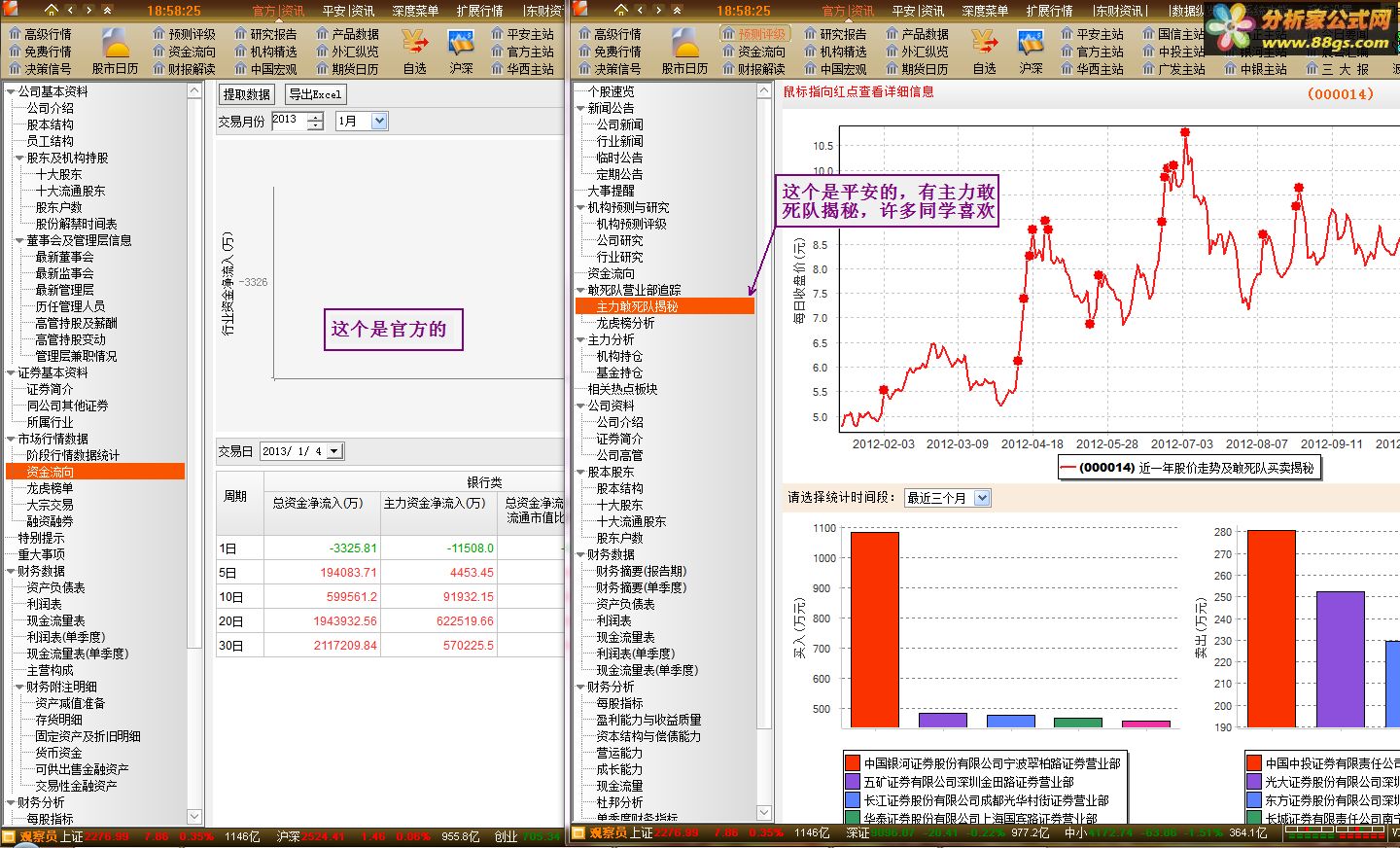The image size is (1400, 848).
Task: Switch to 平安|资讯 tab in the left window
Action: (348, 11)
